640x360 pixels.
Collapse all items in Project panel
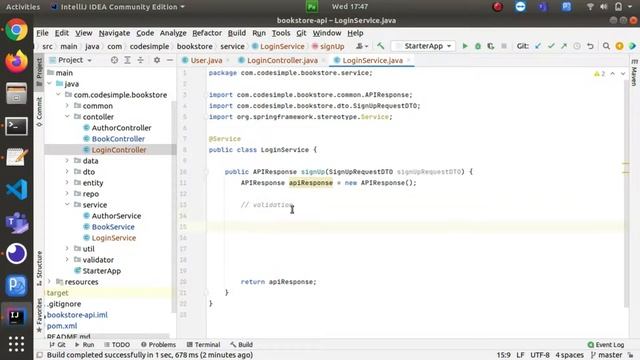click(x=140, y=60)
